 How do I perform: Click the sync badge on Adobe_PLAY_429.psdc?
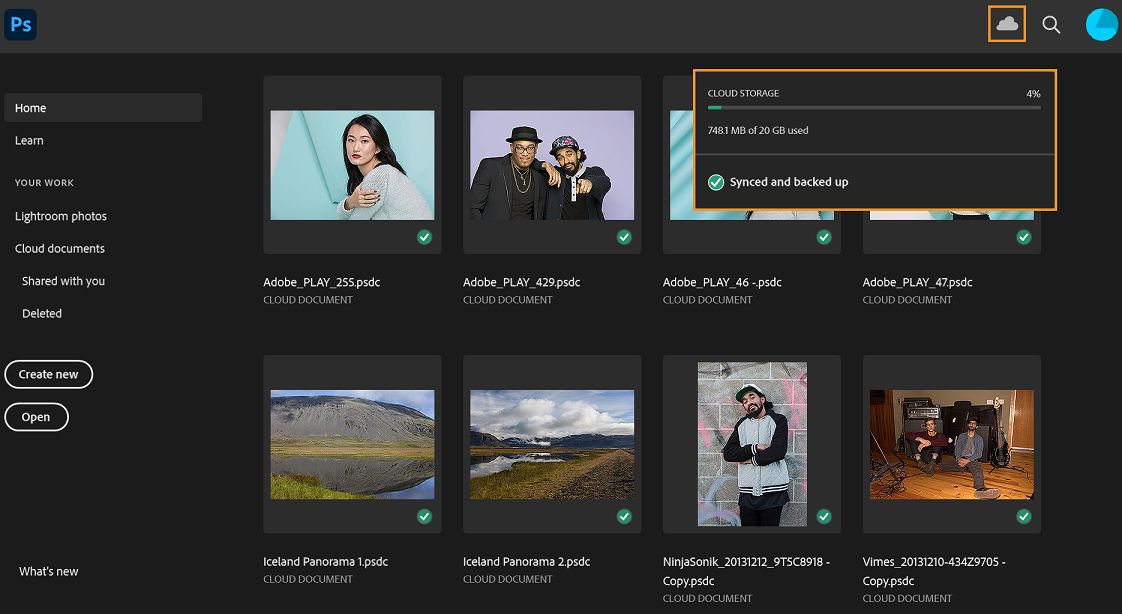click(624, 237)
